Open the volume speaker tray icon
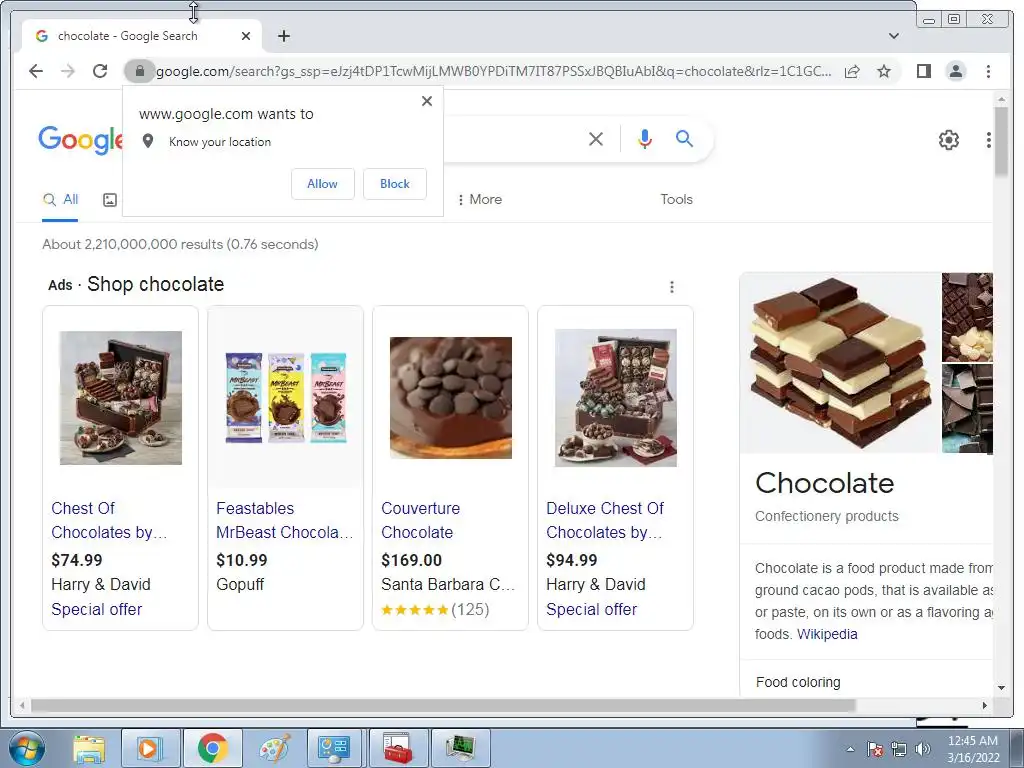 923,749
